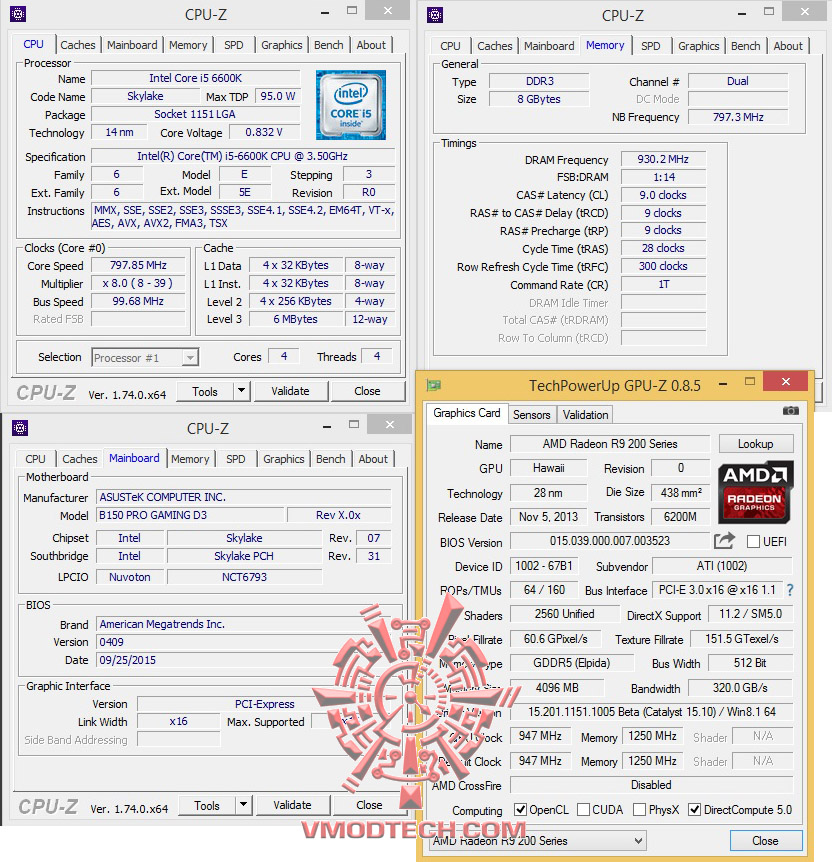Expand Tools arrow in Mainboard window
Screen dimensions: 832x862
244,805
